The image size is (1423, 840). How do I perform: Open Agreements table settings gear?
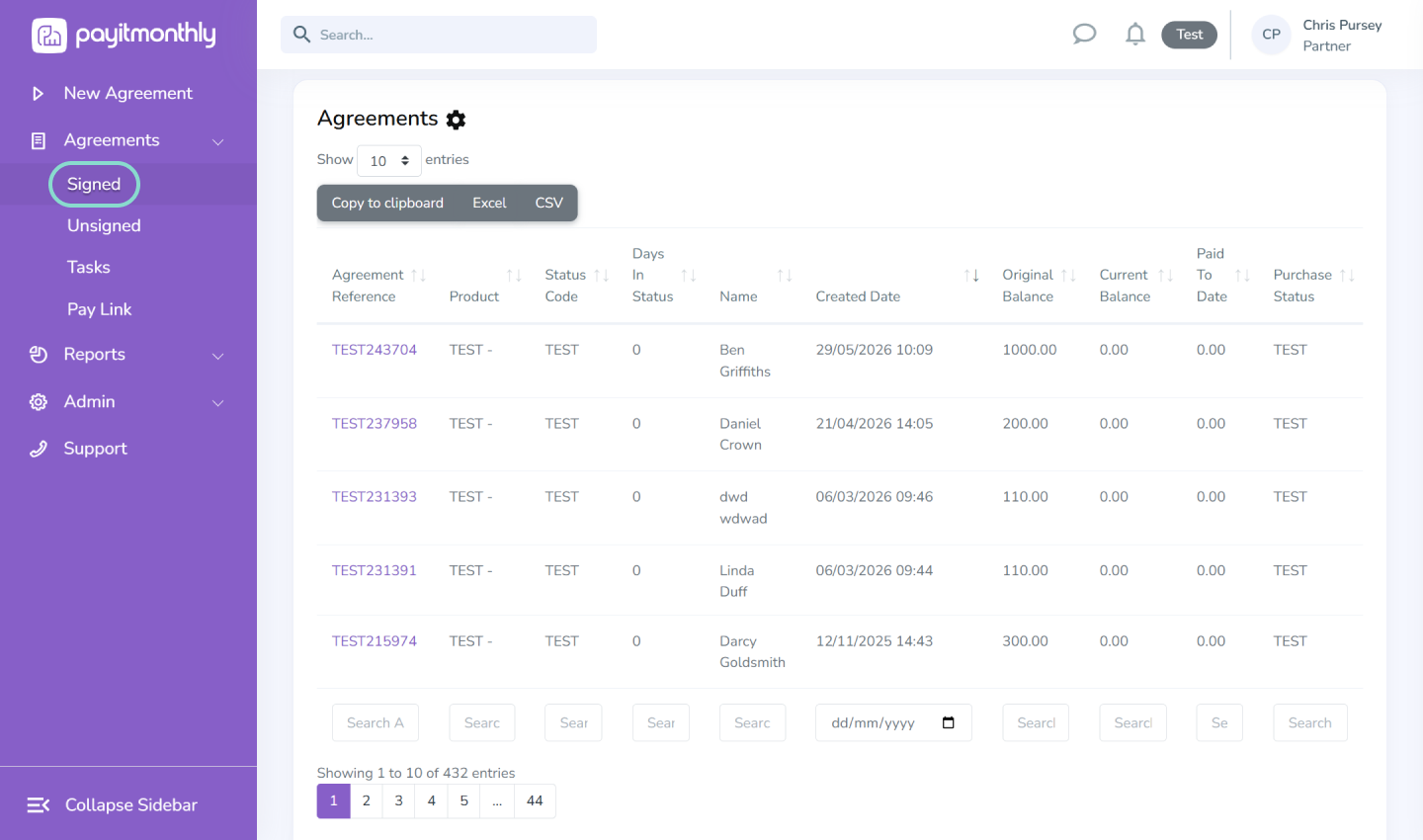[456, 120]
